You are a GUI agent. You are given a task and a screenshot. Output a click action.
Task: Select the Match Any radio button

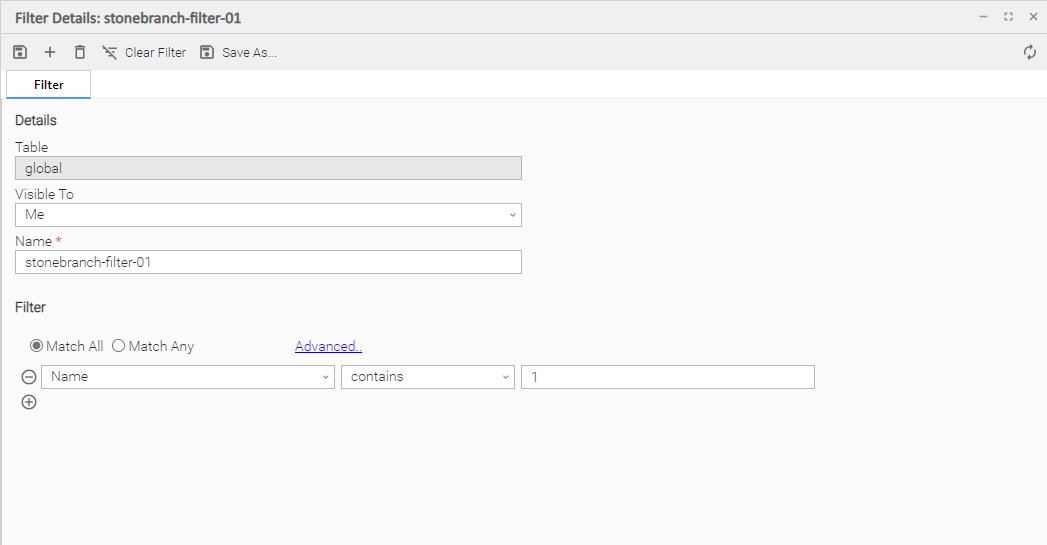click(118, 346)
